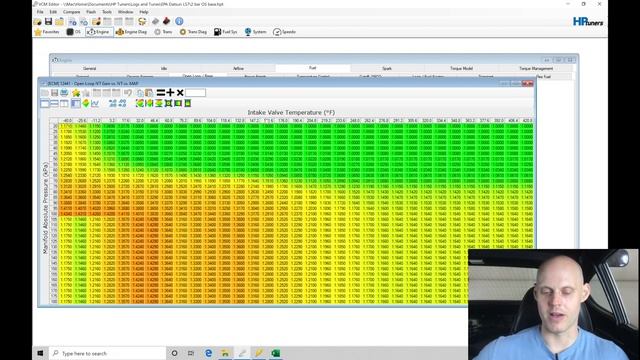Screen dimensions: 640x360
Task: Open the File menu
Action: [40, 12]
